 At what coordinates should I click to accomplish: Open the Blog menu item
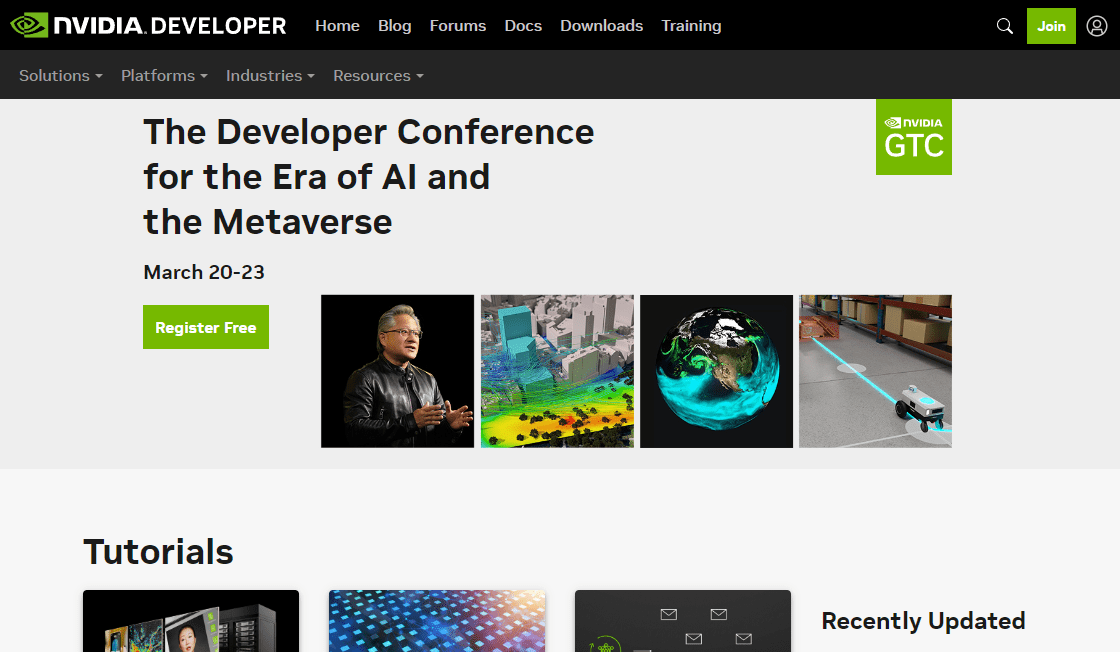click(394, 26)
